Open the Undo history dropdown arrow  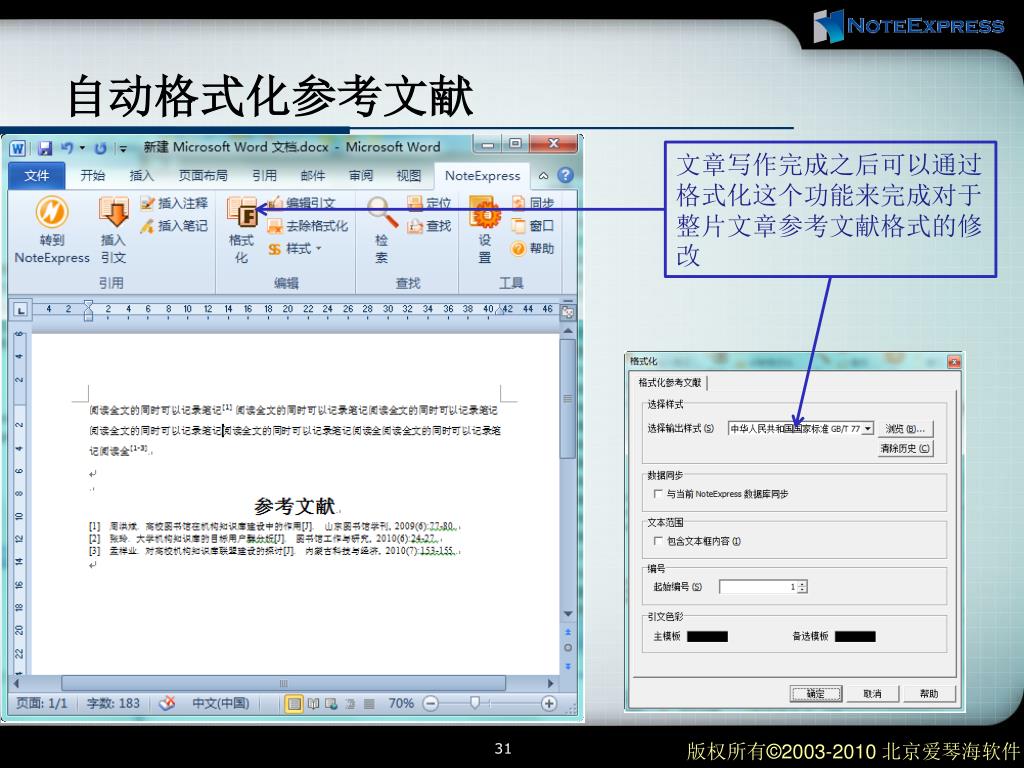tap(82, 148)
